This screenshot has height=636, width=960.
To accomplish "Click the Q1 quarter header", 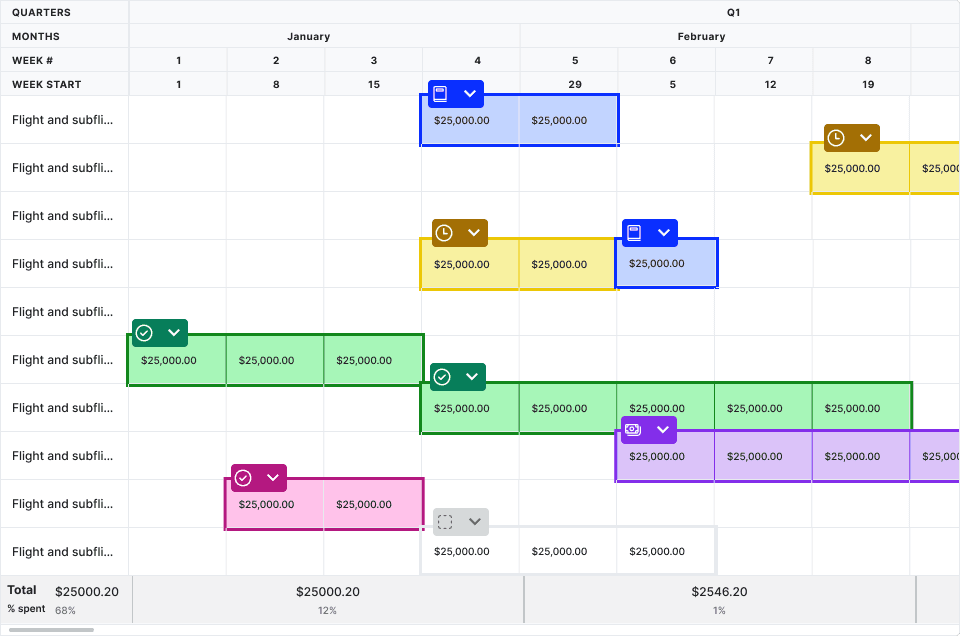I will pos(733,12).
